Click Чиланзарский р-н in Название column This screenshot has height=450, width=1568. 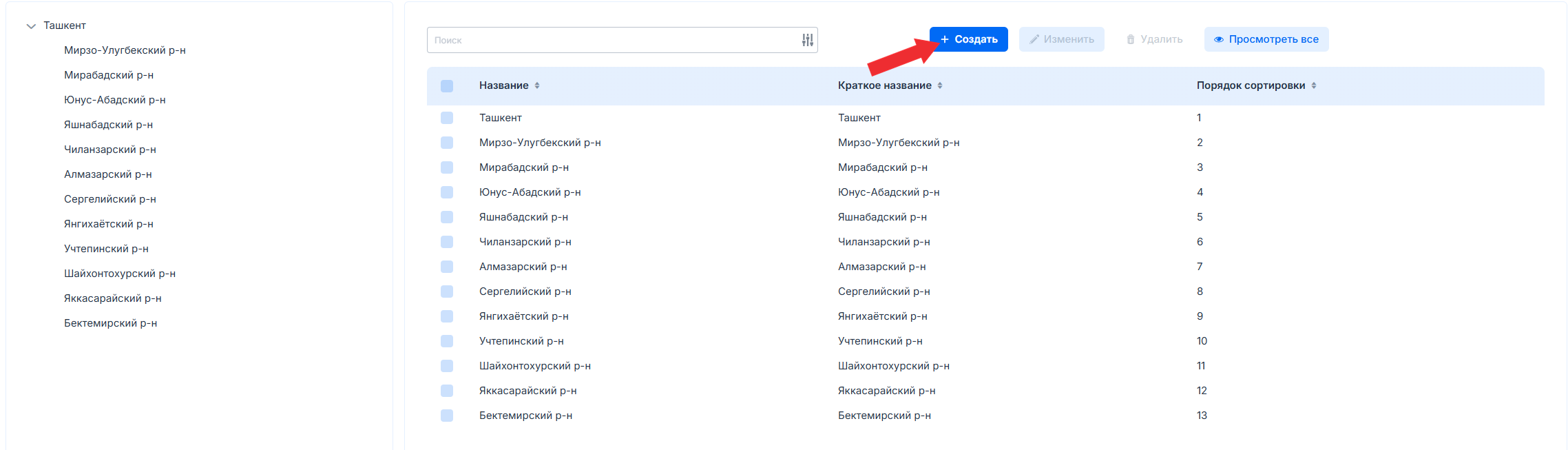(525, 242)
